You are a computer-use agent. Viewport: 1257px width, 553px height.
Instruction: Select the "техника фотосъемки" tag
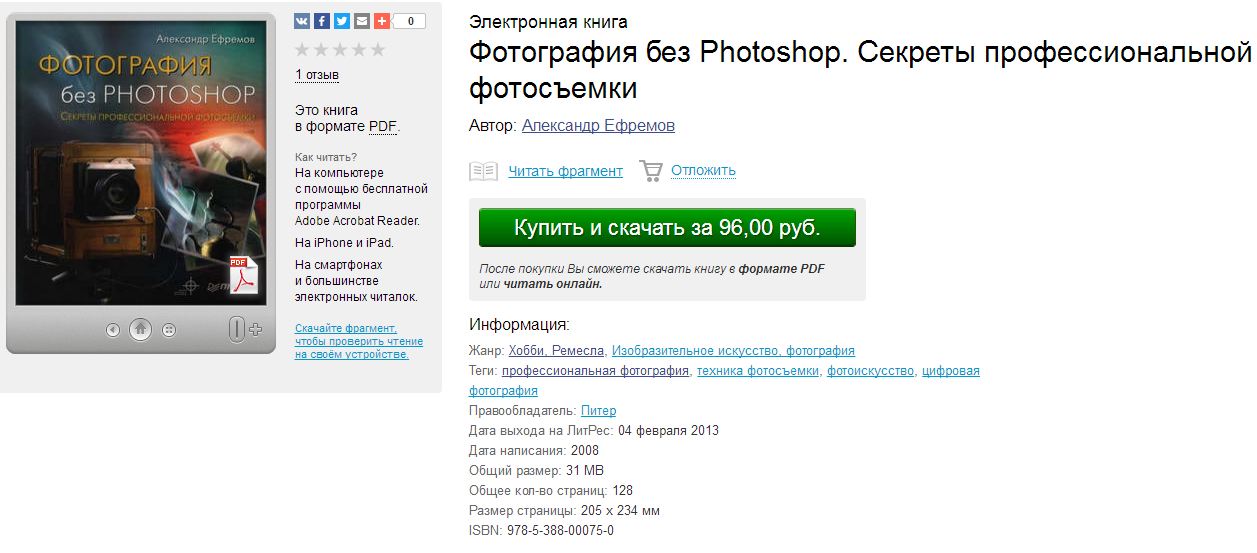(758, 371)
